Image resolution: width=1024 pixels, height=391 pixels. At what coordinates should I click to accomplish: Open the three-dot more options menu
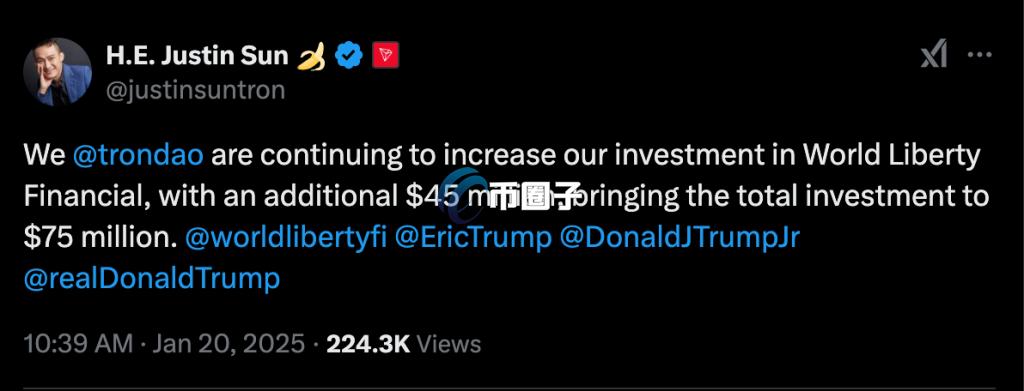tap(980, 55)
